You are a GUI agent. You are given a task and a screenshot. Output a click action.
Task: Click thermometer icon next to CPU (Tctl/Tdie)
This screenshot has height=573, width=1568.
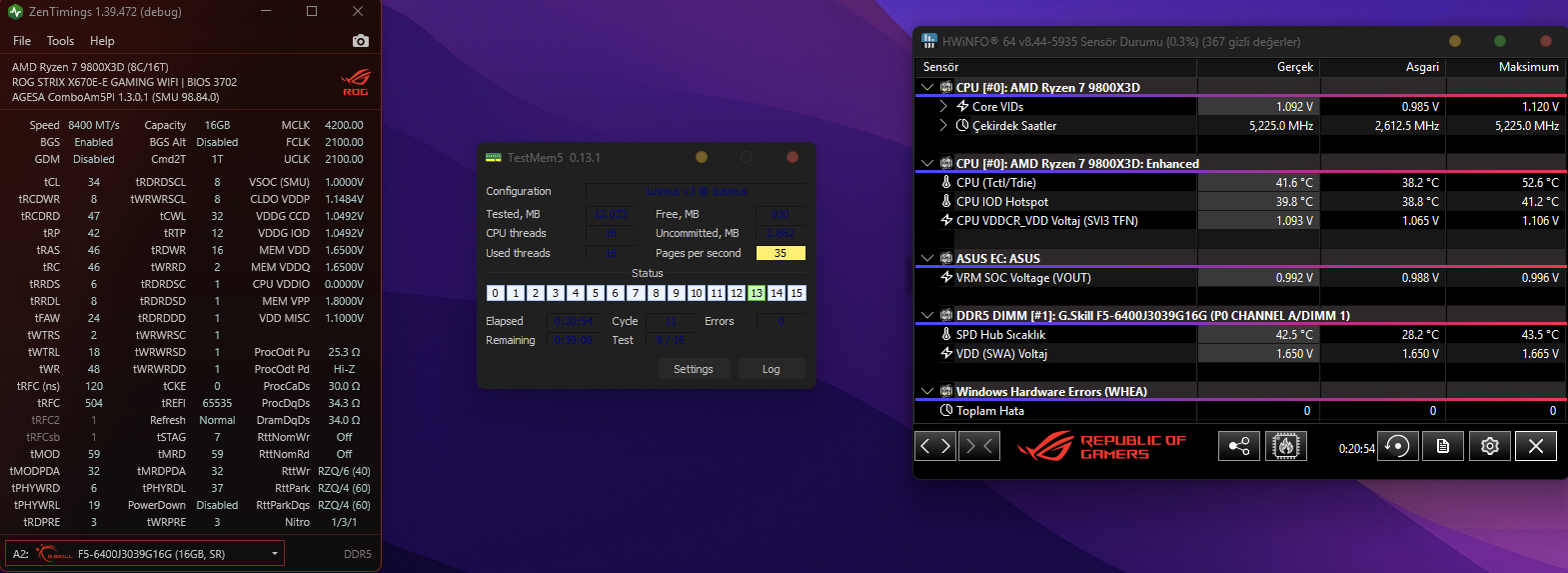click(x=946, y=182)
